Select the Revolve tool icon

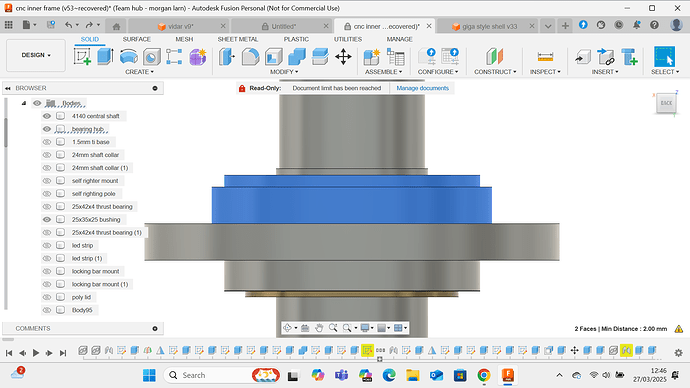pos(128,57)
